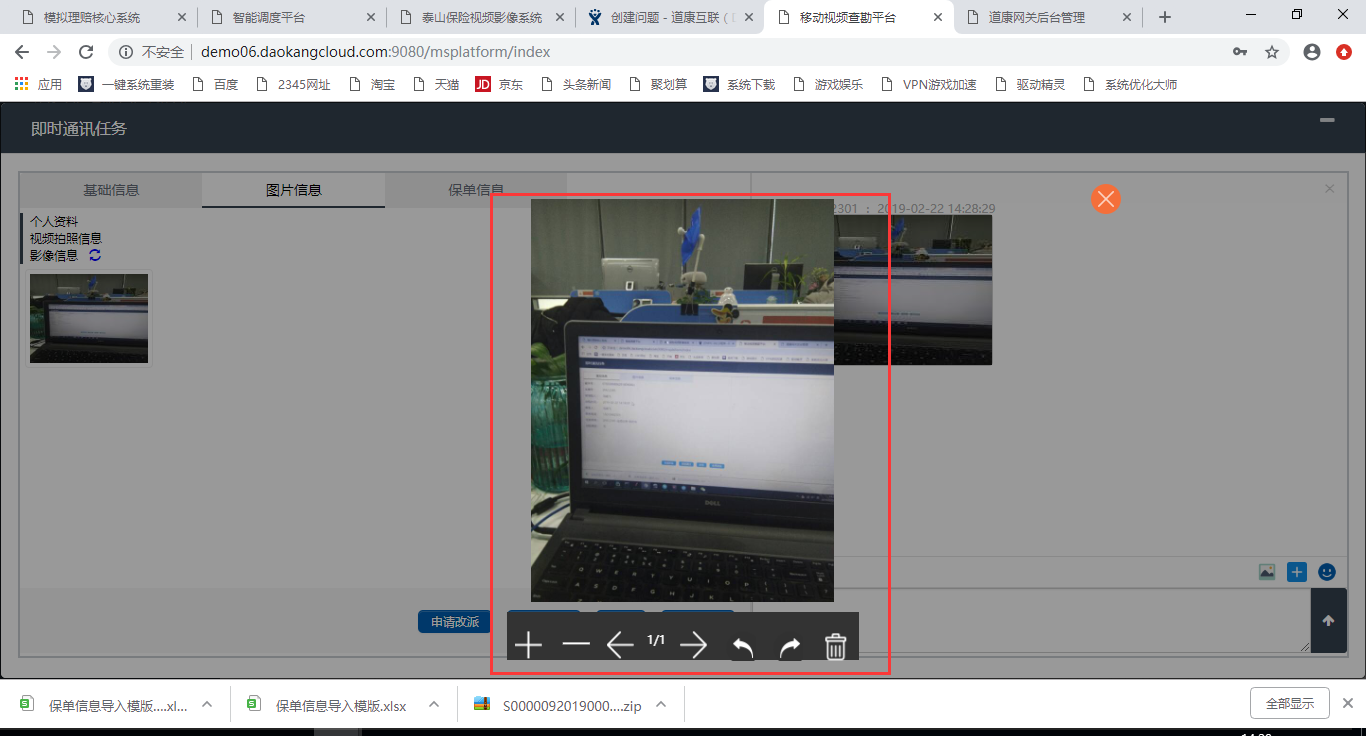
Task: Open 2345网址 bookmark
Action: [x=293, y=84]
